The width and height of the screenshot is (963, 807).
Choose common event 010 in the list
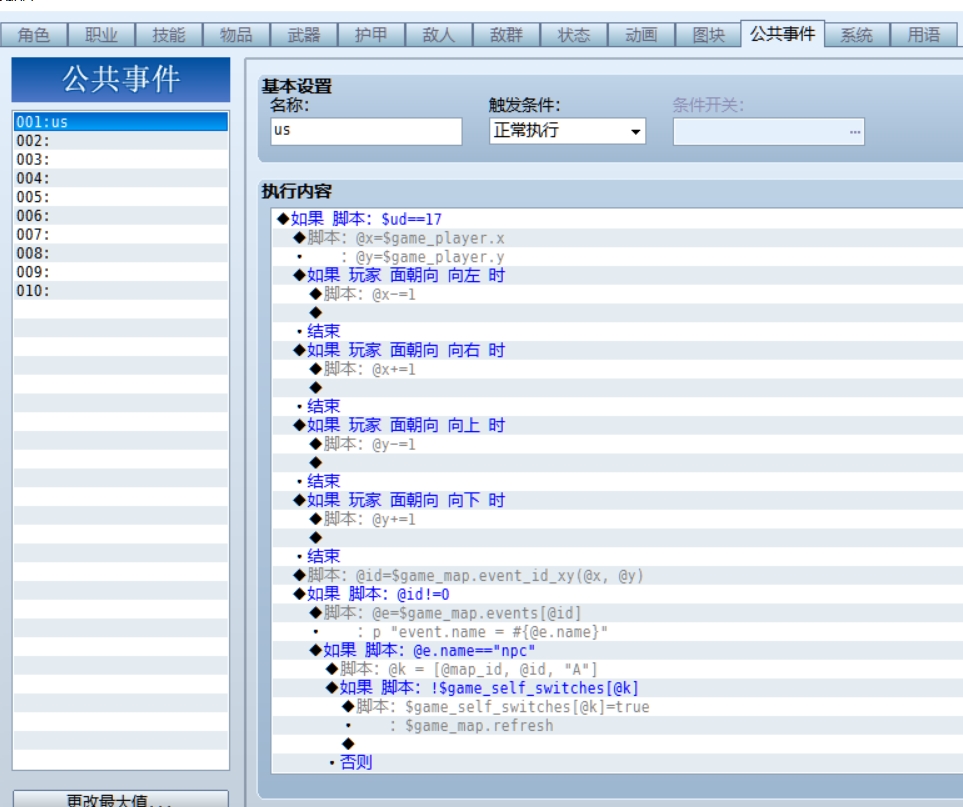pyautogui.click(x=121, y=290)
